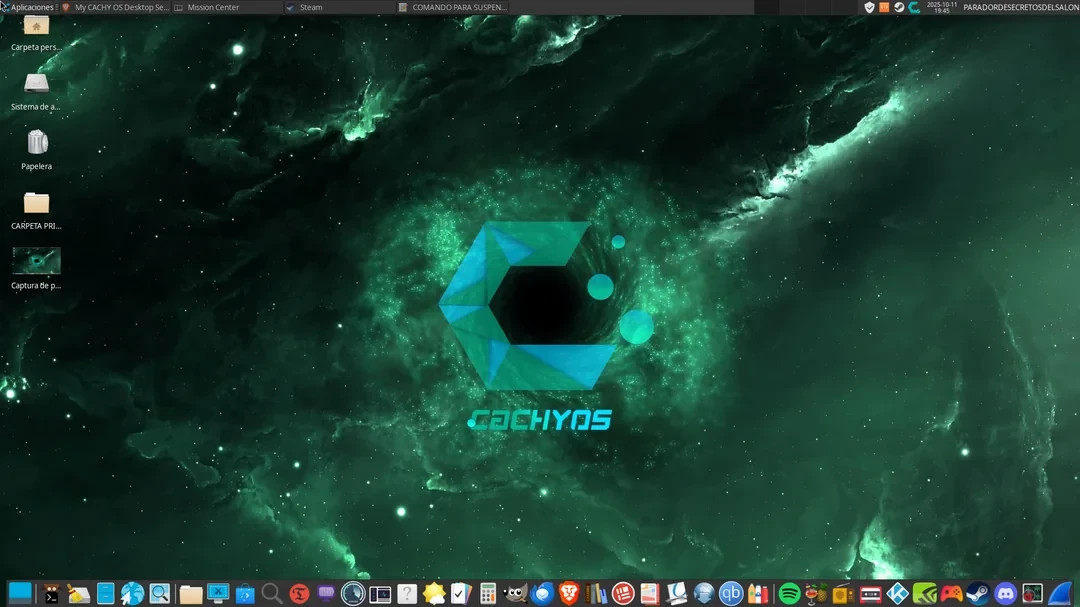This screenshot has height=607, width=1080.
Task: Click the PARADORDESECRETOSDELSALON user label
Action: (x=1020, y=7)
